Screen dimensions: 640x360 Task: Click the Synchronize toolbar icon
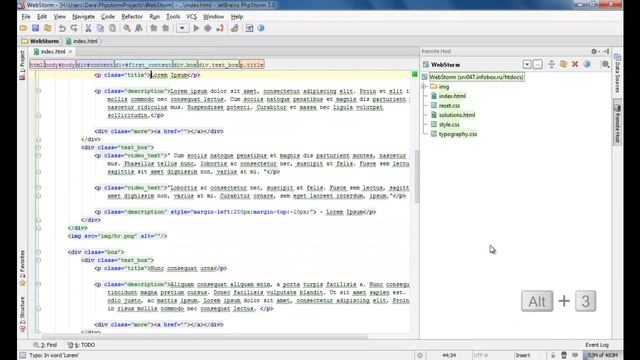pyautogui.click(x=47, y=28)
